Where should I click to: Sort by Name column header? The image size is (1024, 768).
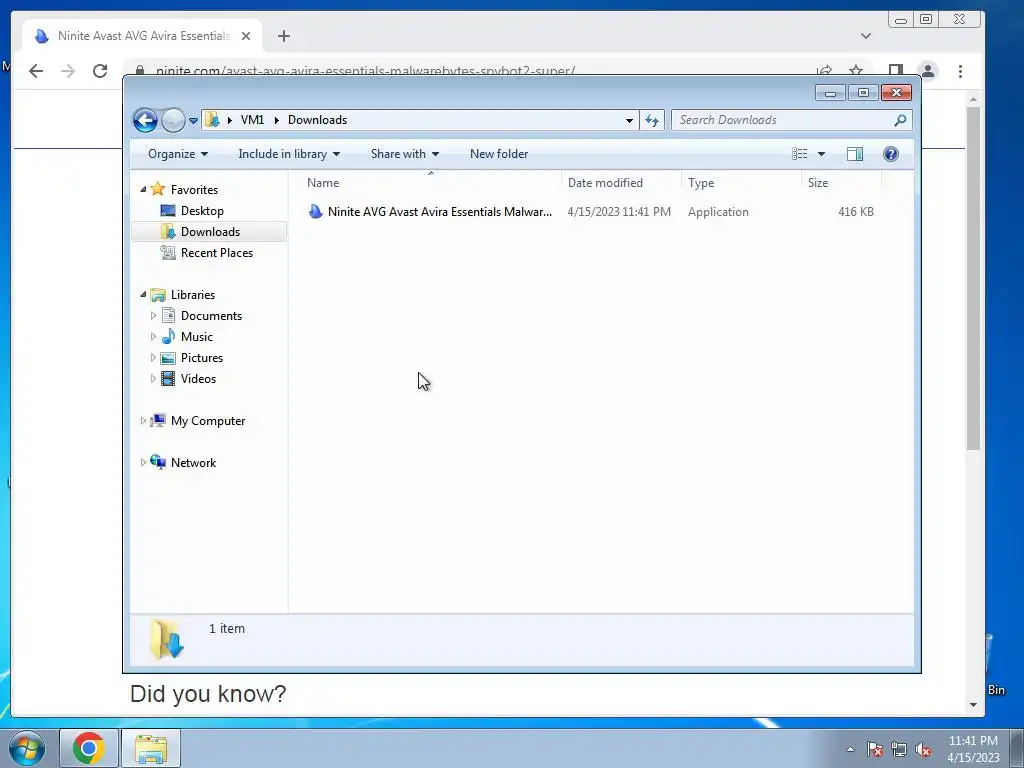430,183
